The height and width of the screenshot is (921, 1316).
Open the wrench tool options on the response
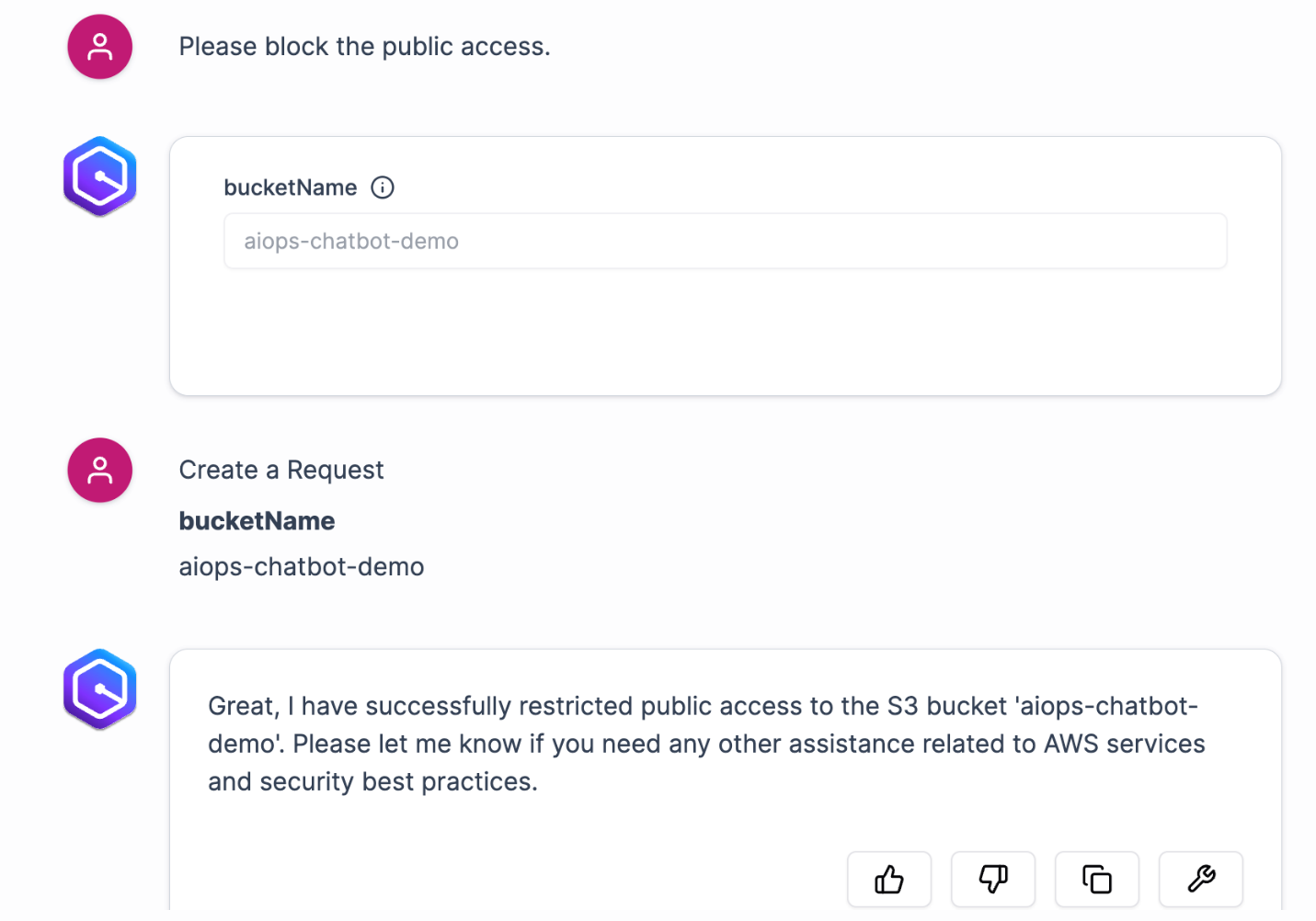coord(1200,879)
